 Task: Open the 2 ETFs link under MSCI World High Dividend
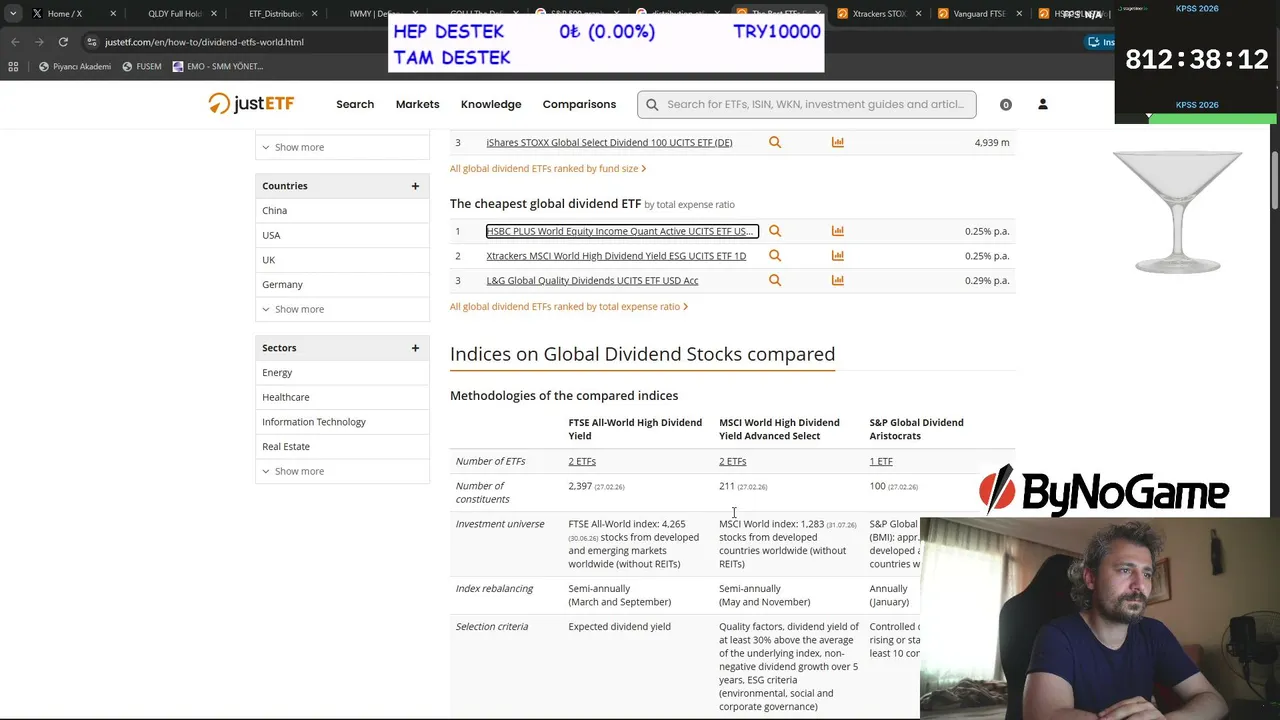732,461
